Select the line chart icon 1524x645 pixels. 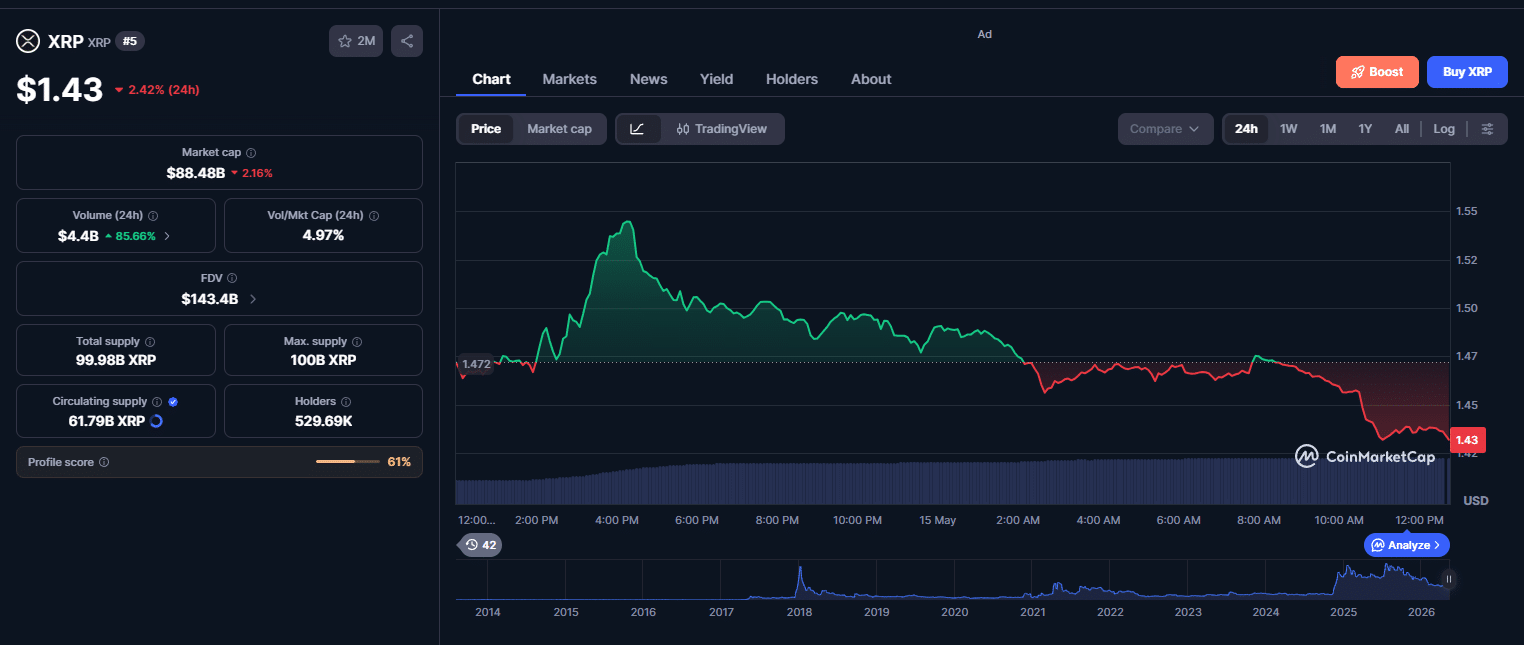[x=638, y=129]
